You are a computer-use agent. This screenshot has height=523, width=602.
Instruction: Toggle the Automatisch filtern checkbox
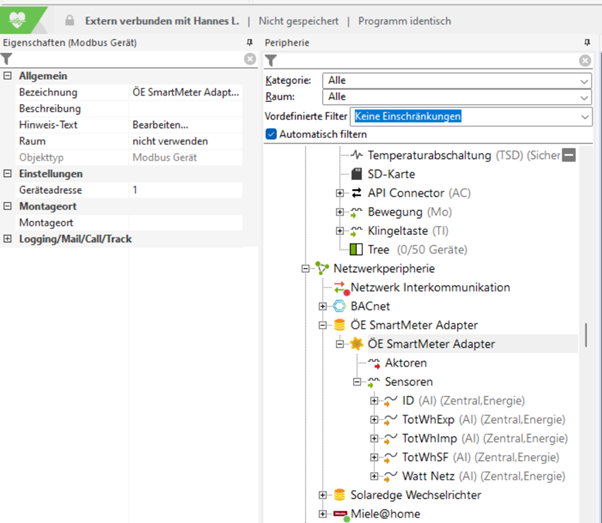click(x=271, y=134)
